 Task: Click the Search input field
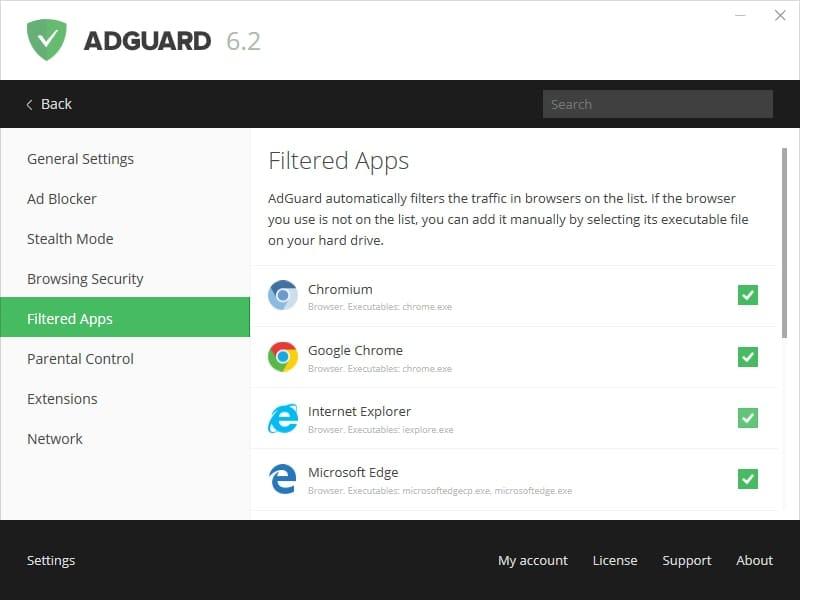pyautogui.click(x=657, y=103)
